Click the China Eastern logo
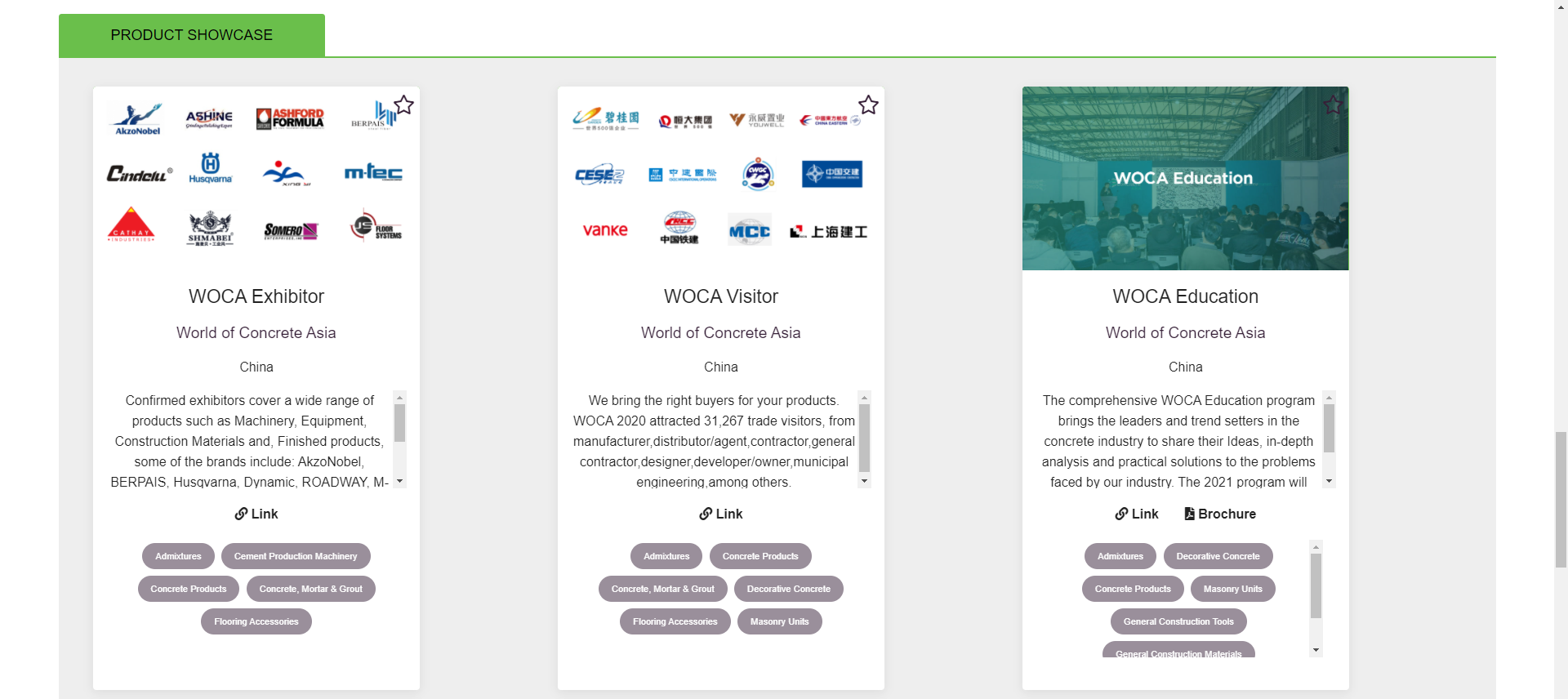Image resolution: width=1568 pixels, height=699 pixels. pyautogui.click(x=830, y=120)
